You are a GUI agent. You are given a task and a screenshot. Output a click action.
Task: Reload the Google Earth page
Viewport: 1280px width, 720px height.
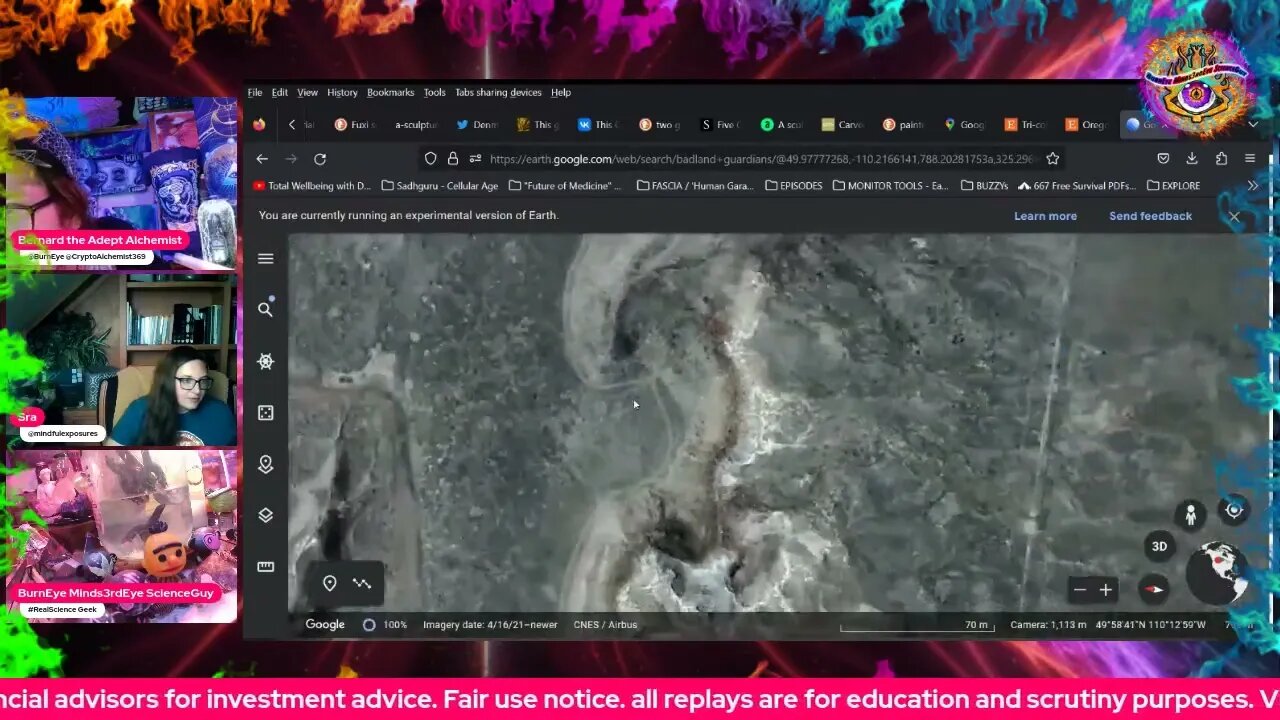point(320,159)
